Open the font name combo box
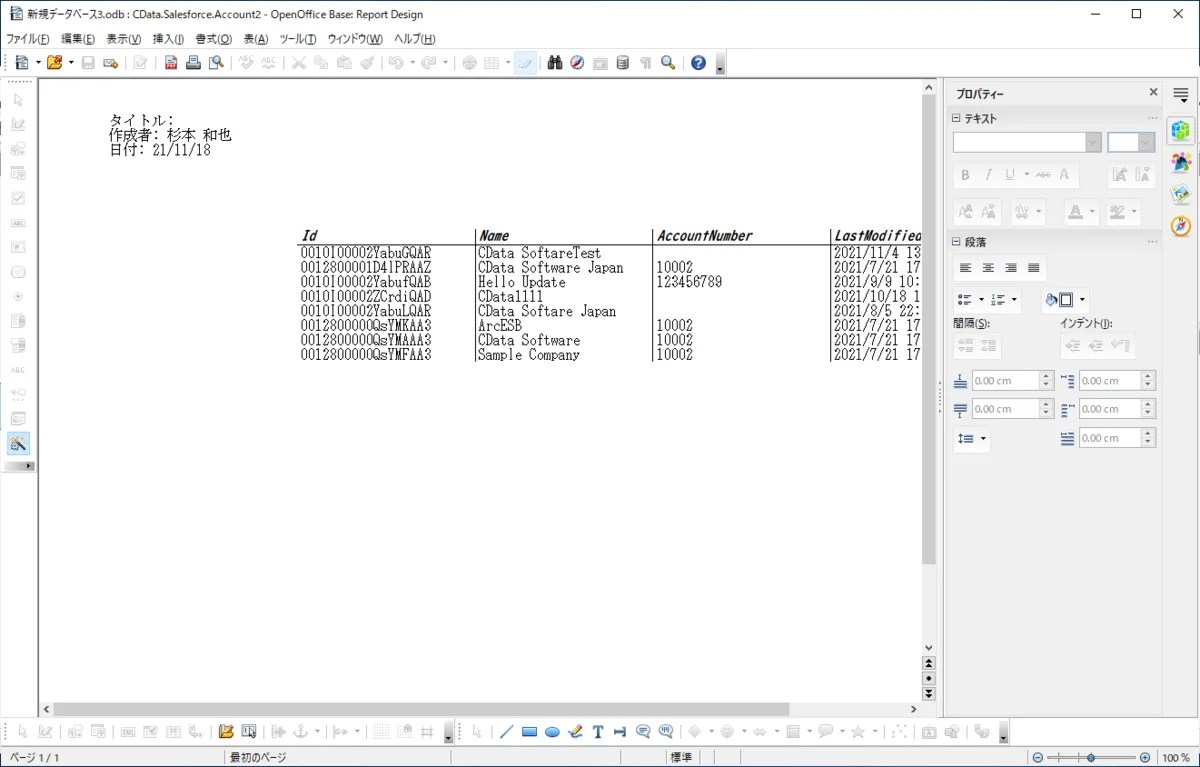Screen dimensions: 1200x767 (1027, 142)
